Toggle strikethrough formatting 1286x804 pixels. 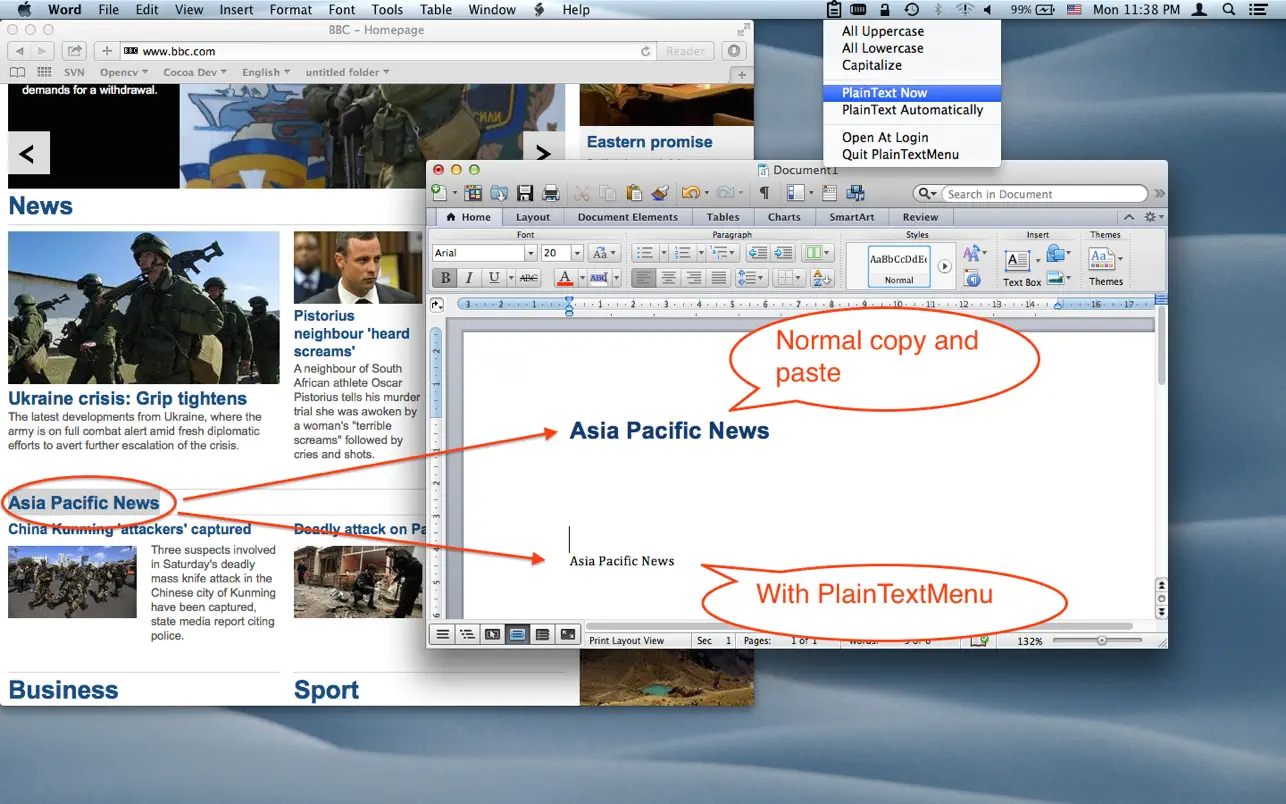point(528,278)
